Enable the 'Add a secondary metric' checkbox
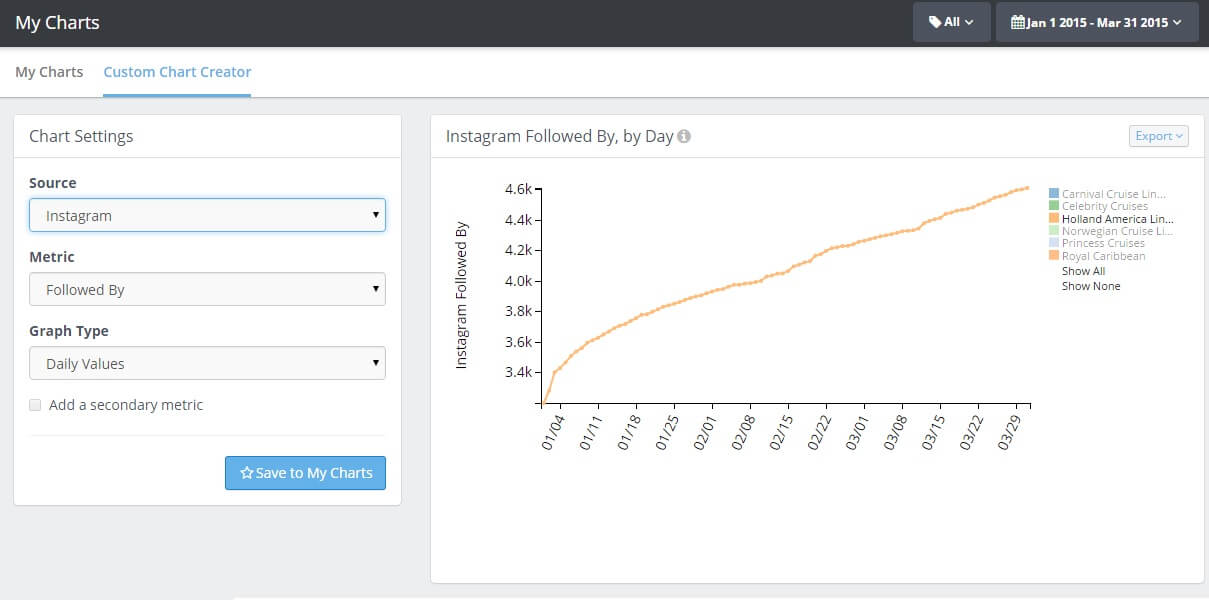Screen dimensions: 1209x600 point(35,405)
